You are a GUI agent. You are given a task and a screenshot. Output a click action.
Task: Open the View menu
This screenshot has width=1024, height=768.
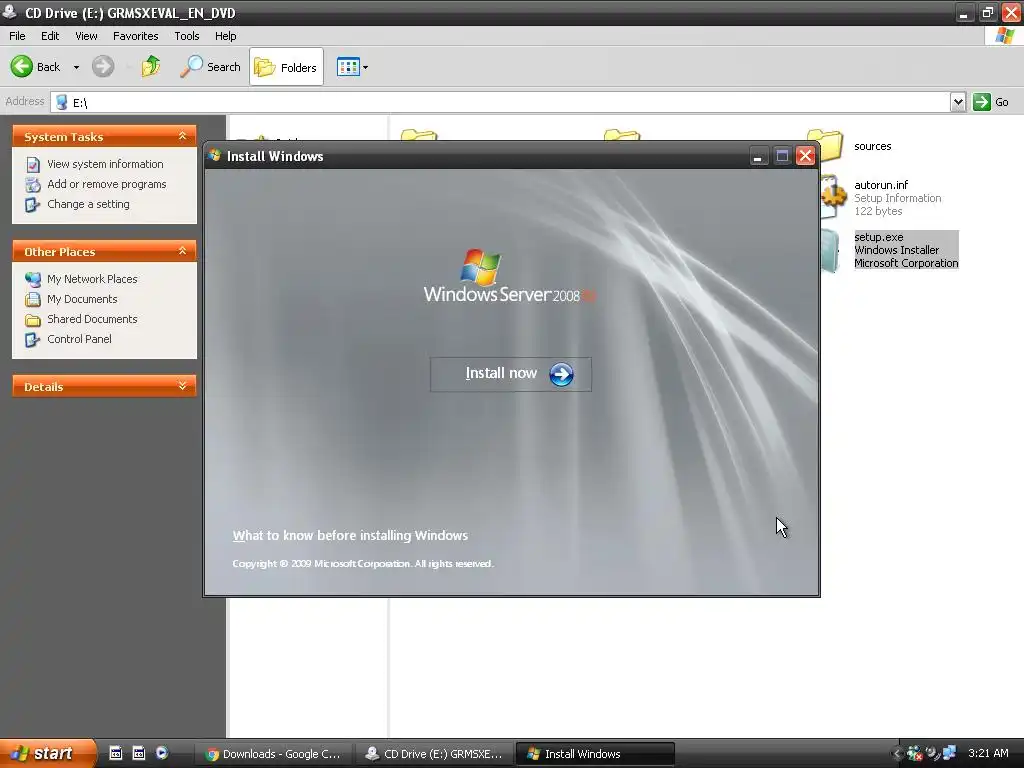pyautogui.click(x=86, y=36)
